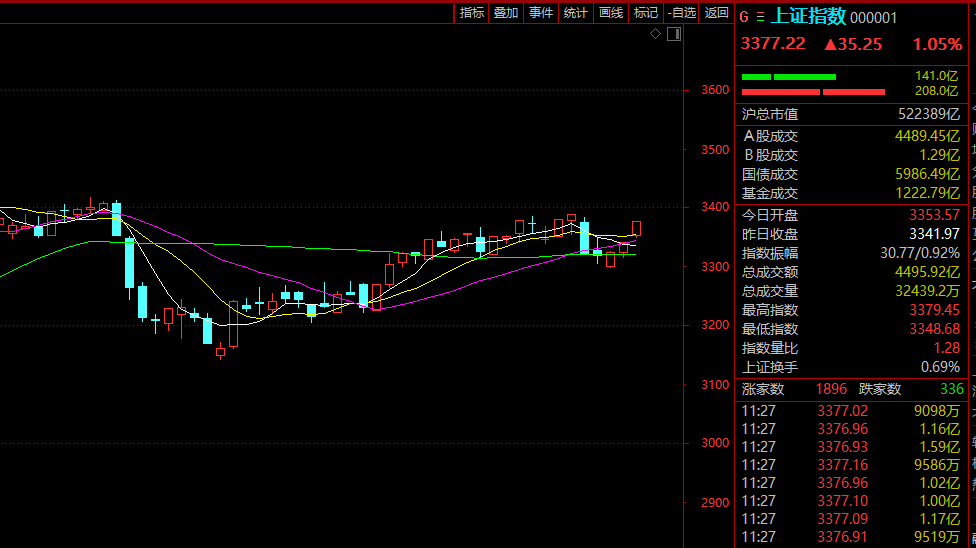The height and width of the screenshot is (548, 976).
Task: Open the 事件 events menu
Action: click(541, 13)
